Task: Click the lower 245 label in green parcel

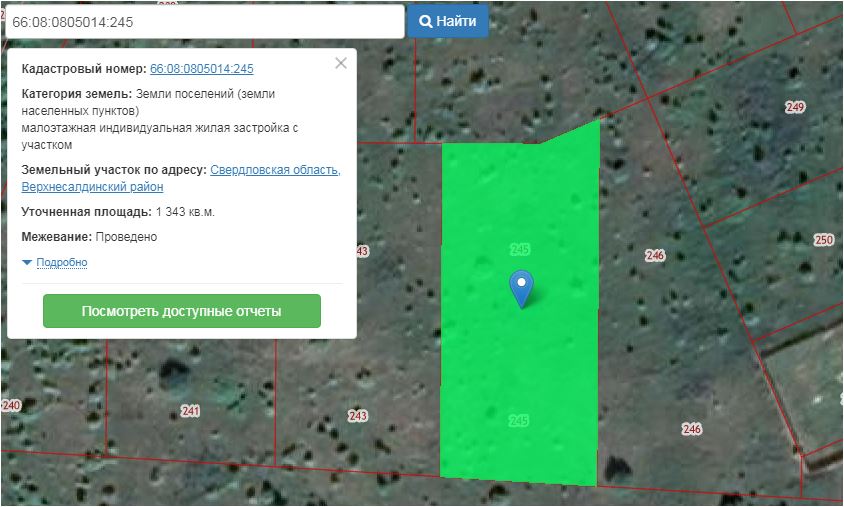Action: click(x=518, y=420)
